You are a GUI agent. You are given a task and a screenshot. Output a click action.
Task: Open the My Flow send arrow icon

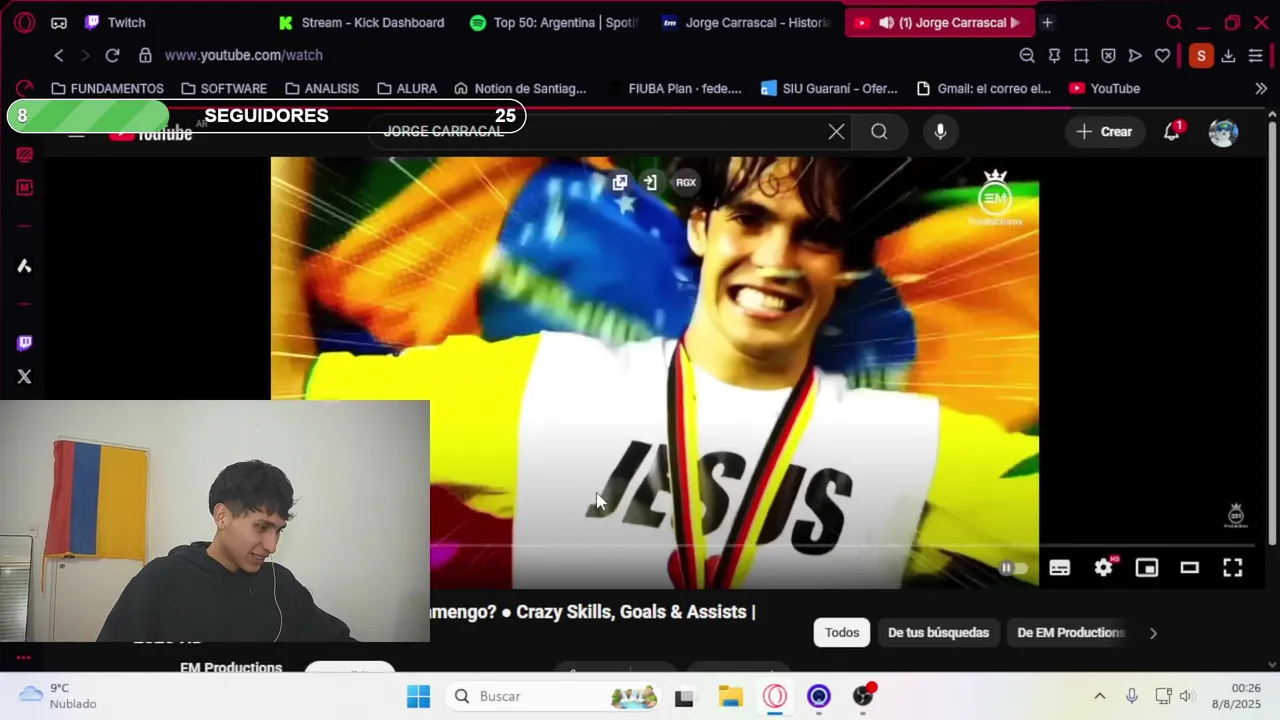point(1135,56)
